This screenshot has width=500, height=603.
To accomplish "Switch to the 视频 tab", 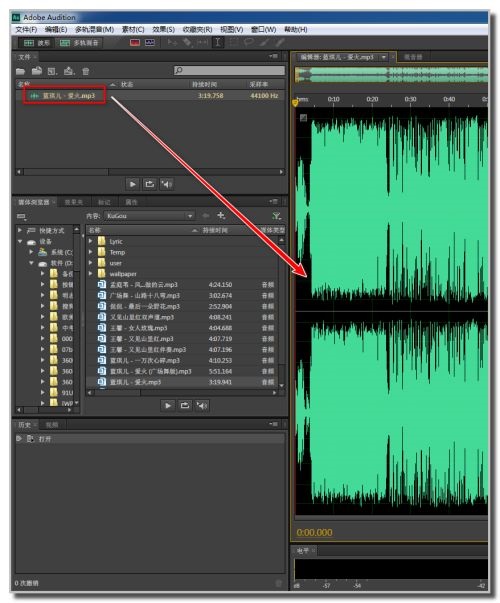I will coord(52,425).
